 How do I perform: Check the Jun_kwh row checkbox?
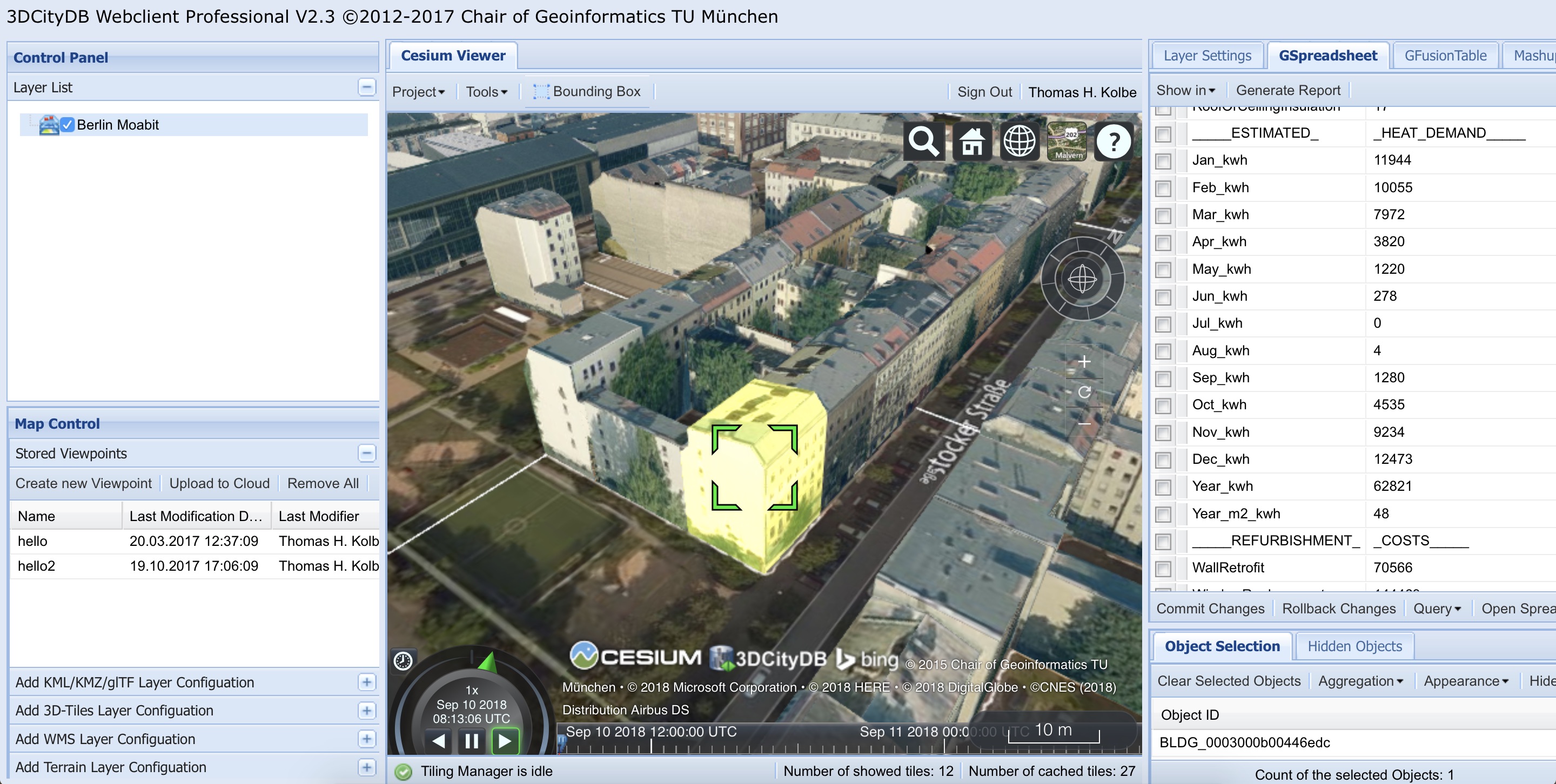[1163, 297]
